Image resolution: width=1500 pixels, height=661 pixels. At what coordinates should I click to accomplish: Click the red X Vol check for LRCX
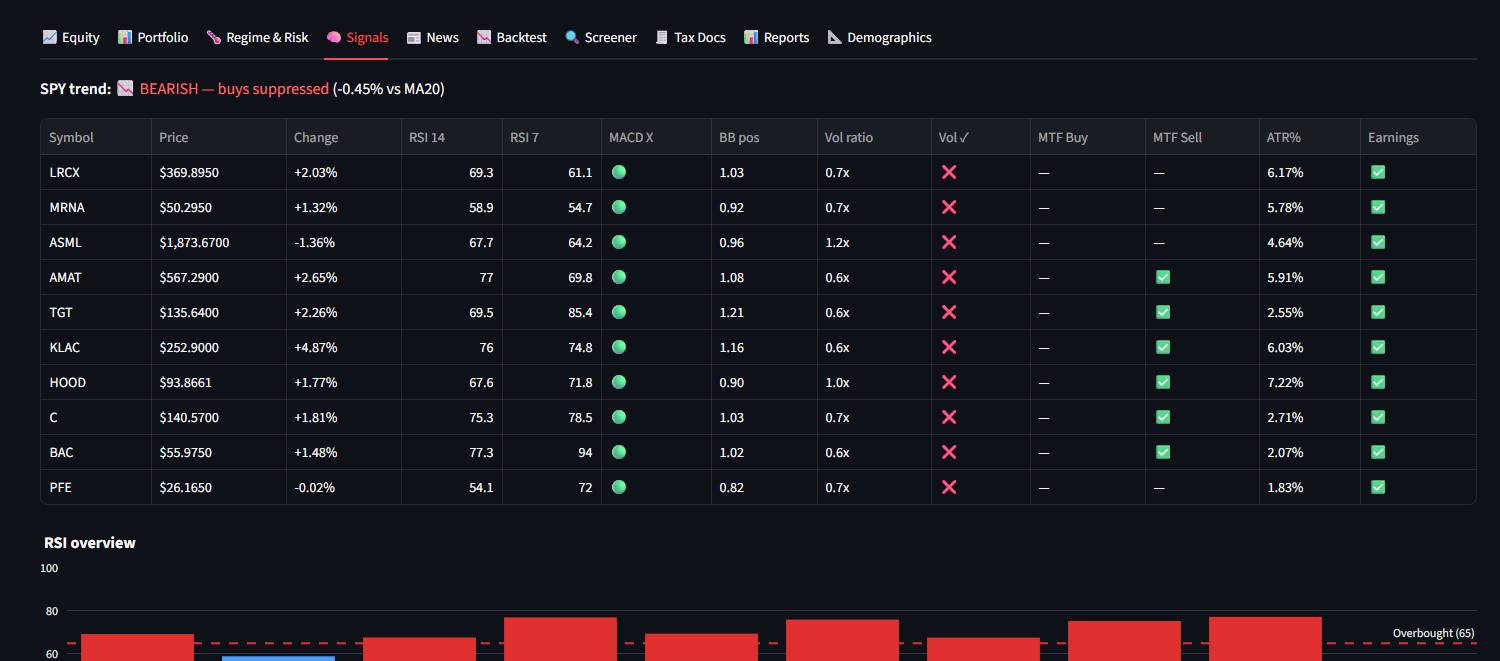pos(949,172)
